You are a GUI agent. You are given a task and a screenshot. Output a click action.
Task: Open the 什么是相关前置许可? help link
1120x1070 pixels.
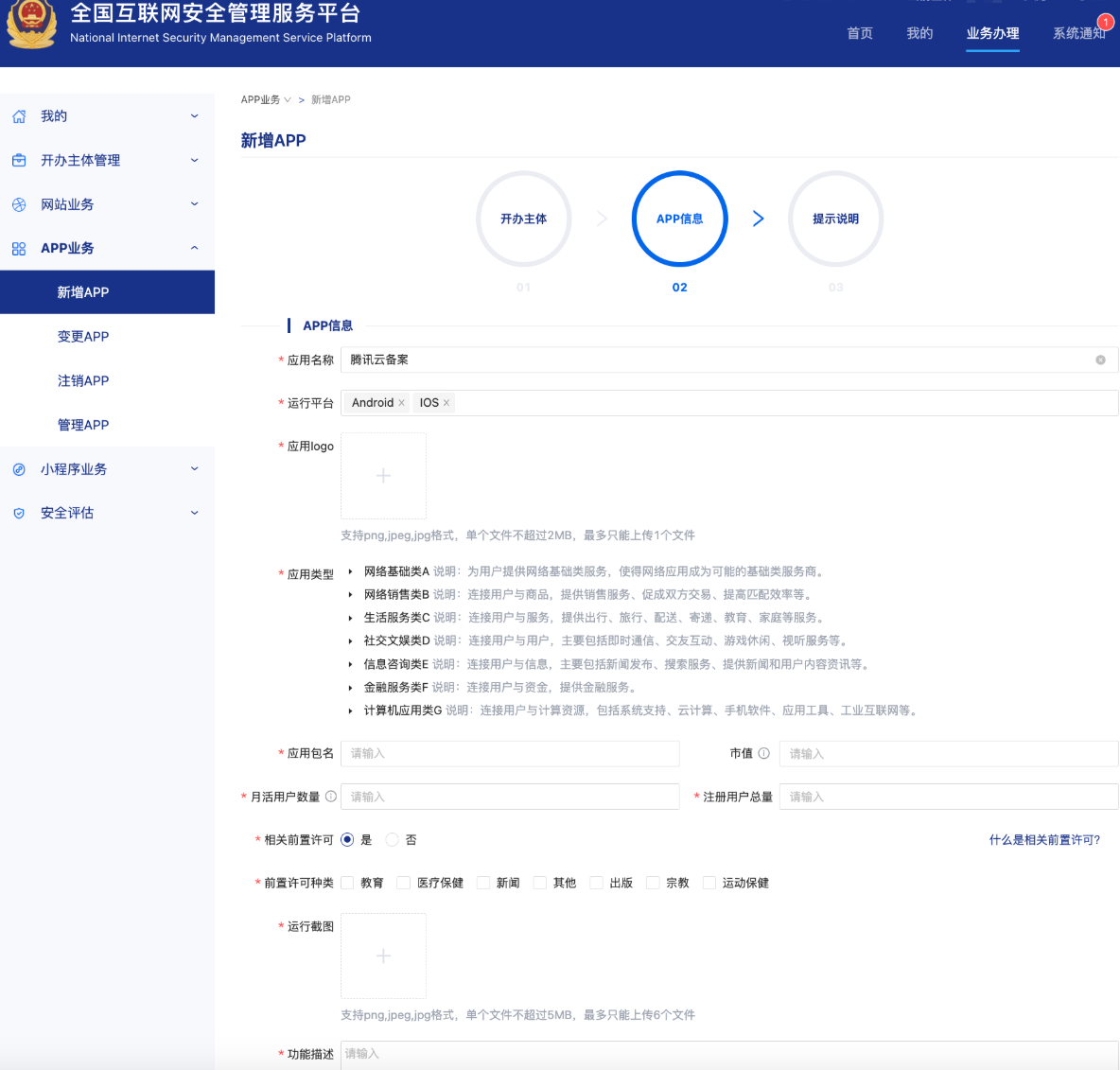(x=1044, y=840)
